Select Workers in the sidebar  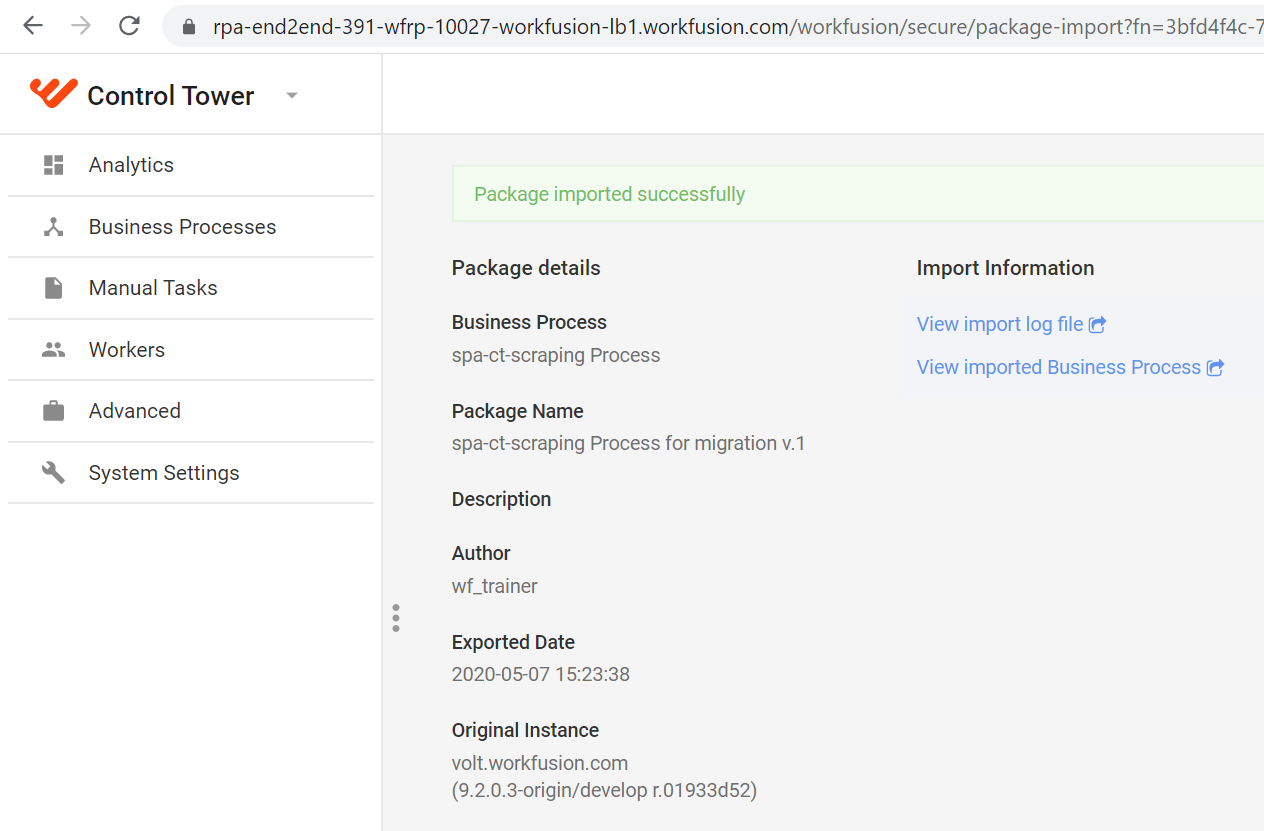[191, 350]
